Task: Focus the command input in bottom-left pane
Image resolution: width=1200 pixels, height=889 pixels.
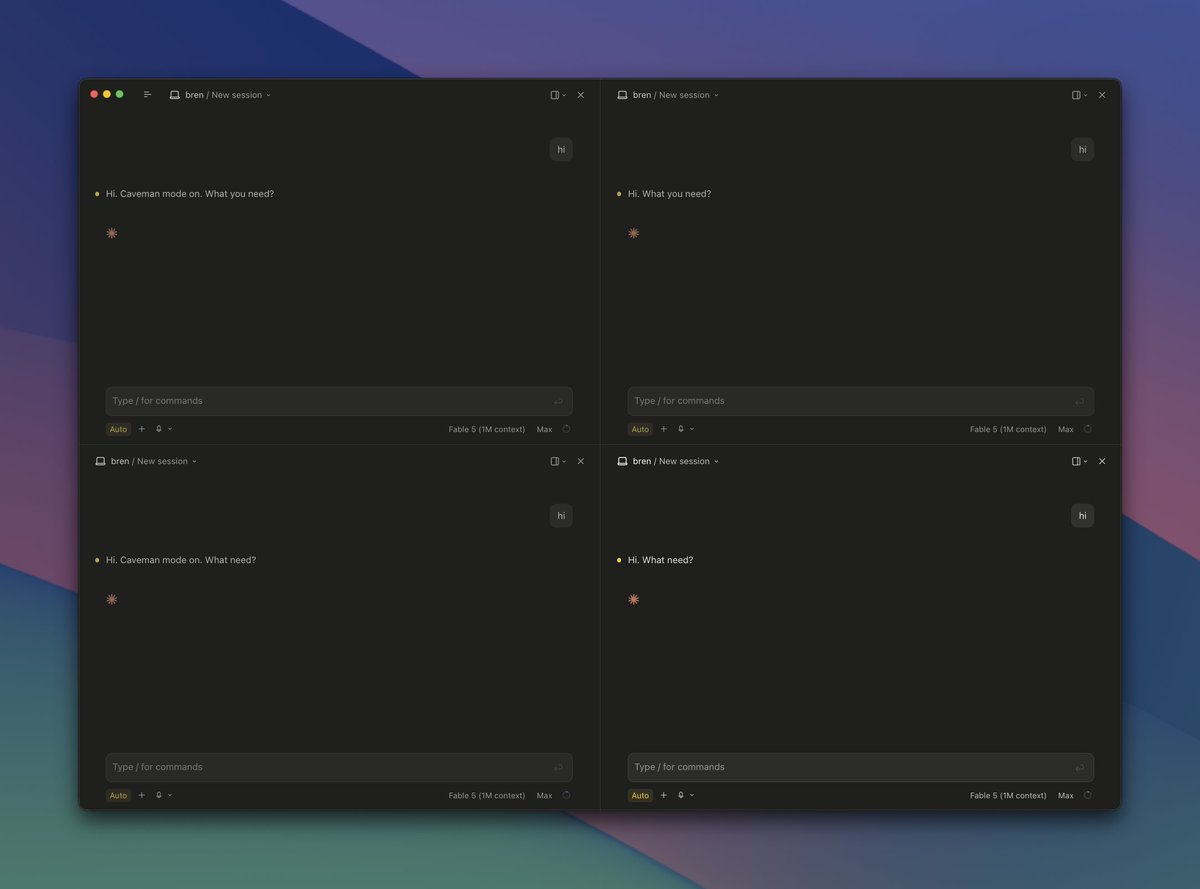Action: pyautogui.click(x=339, y=767)
